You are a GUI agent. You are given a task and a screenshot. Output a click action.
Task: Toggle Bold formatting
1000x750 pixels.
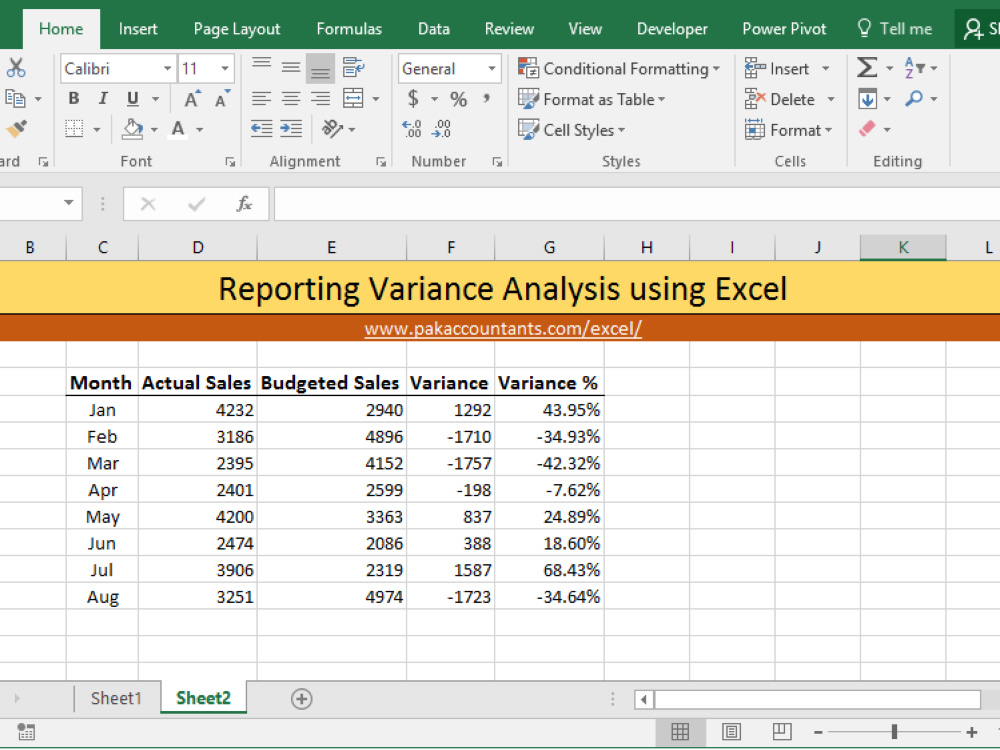[x=72, y=99]
